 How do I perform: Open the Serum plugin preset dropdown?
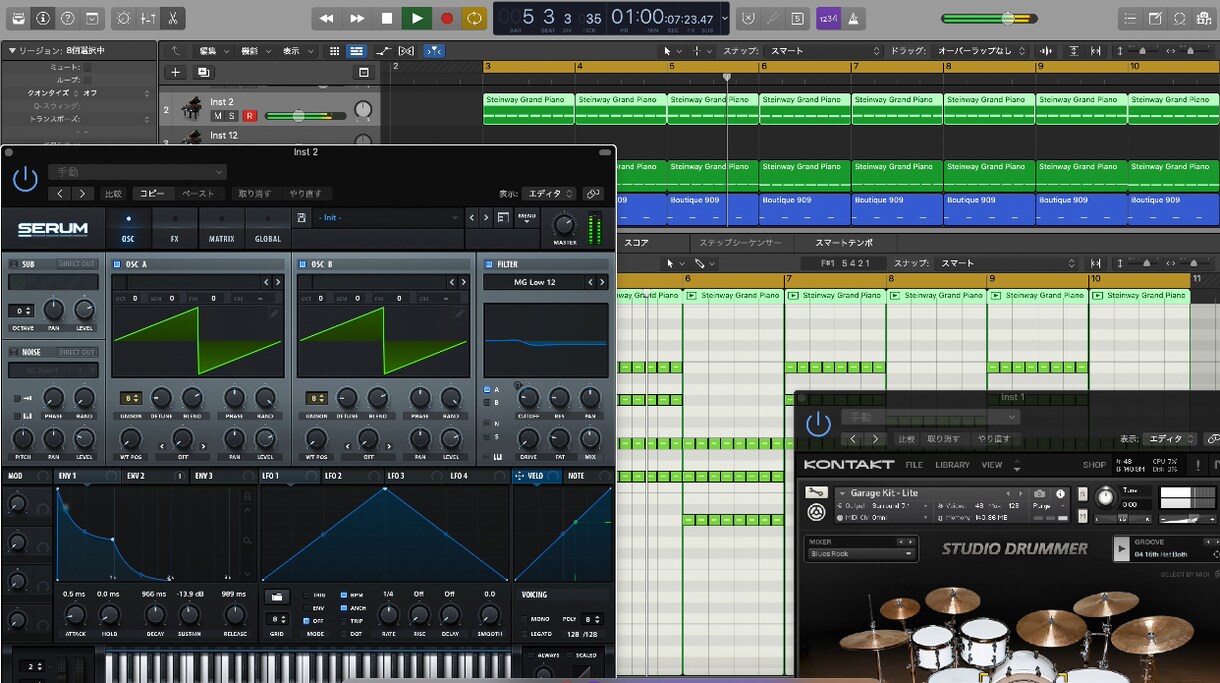(x=138, y=172)
